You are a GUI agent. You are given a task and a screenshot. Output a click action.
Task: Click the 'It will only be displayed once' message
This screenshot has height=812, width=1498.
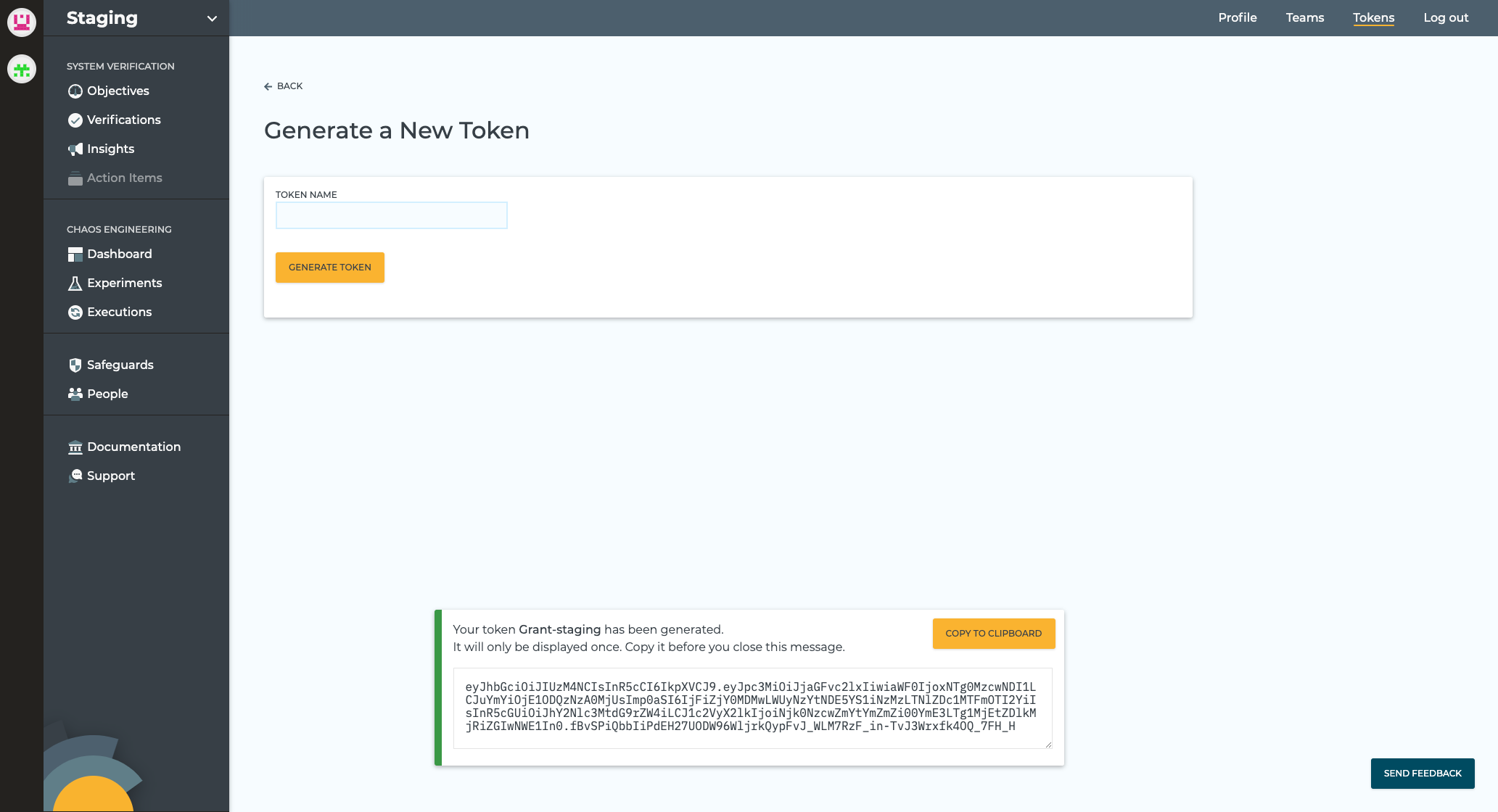pyautogui.click(x=649, y=647)
